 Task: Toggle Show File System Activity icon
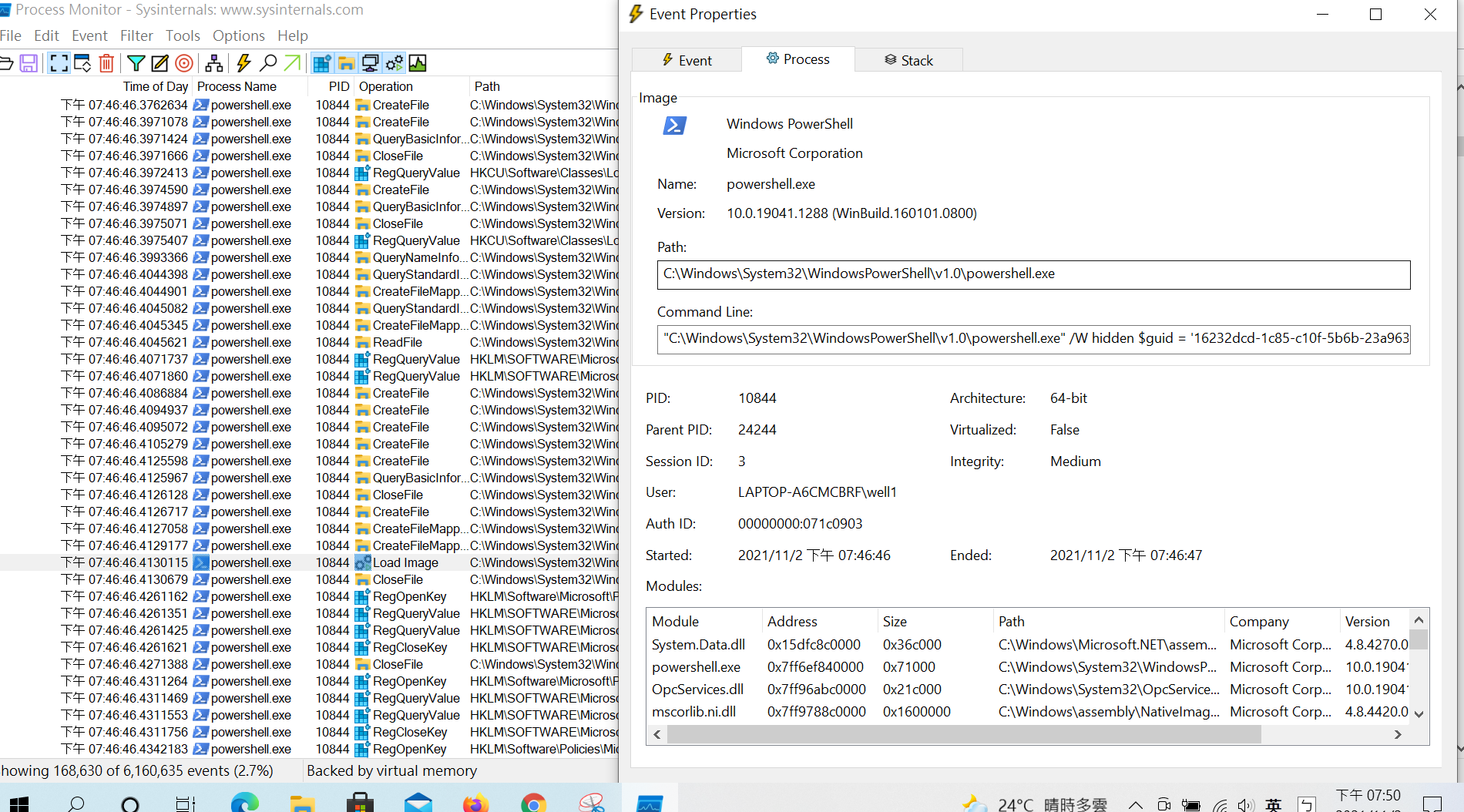coord(347,63)
